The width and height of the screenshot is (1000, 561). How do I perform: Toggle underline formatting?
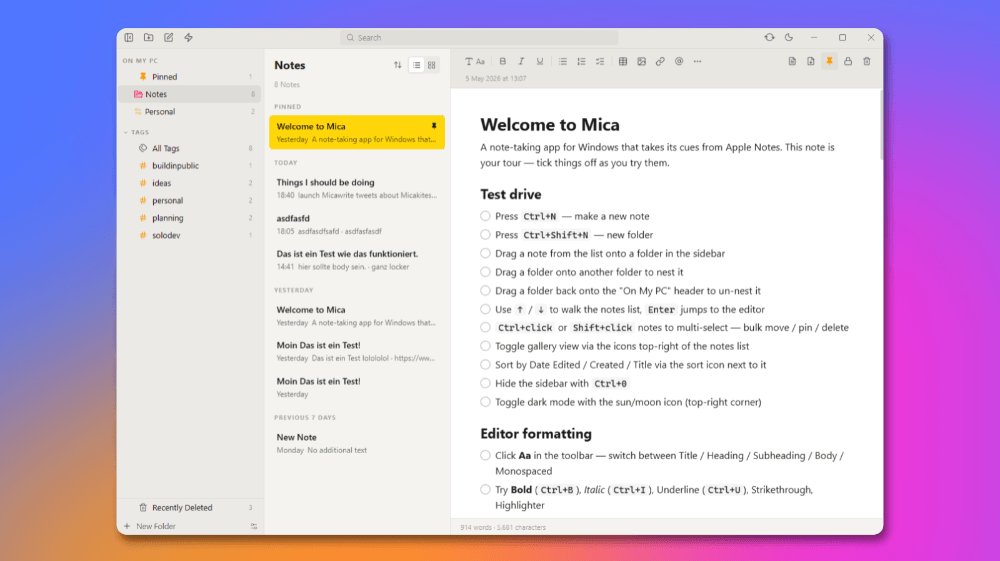(x=540, y=62)
